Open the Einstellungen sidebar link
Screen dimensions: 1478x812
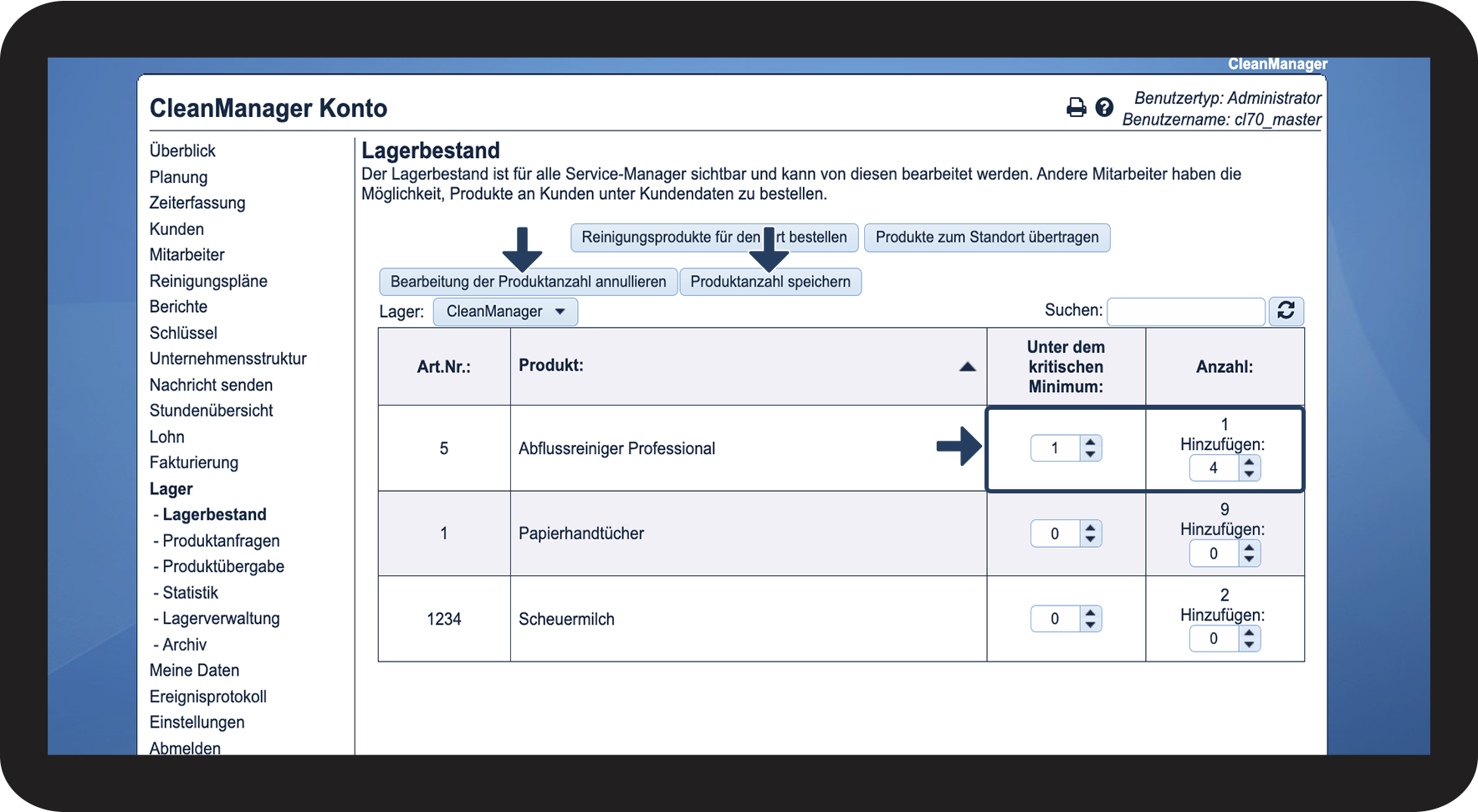[x=197, y=723]
